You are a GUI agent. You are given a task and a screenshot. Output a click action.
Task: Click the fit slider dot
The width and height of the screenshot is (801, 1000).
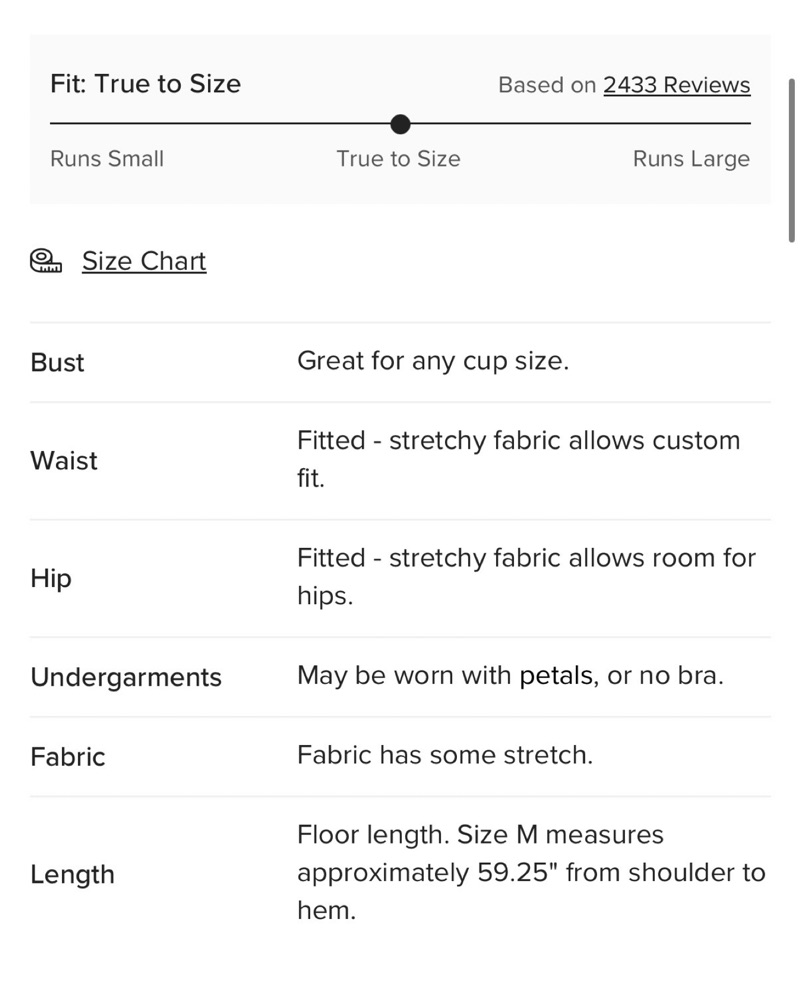(400, 124)
